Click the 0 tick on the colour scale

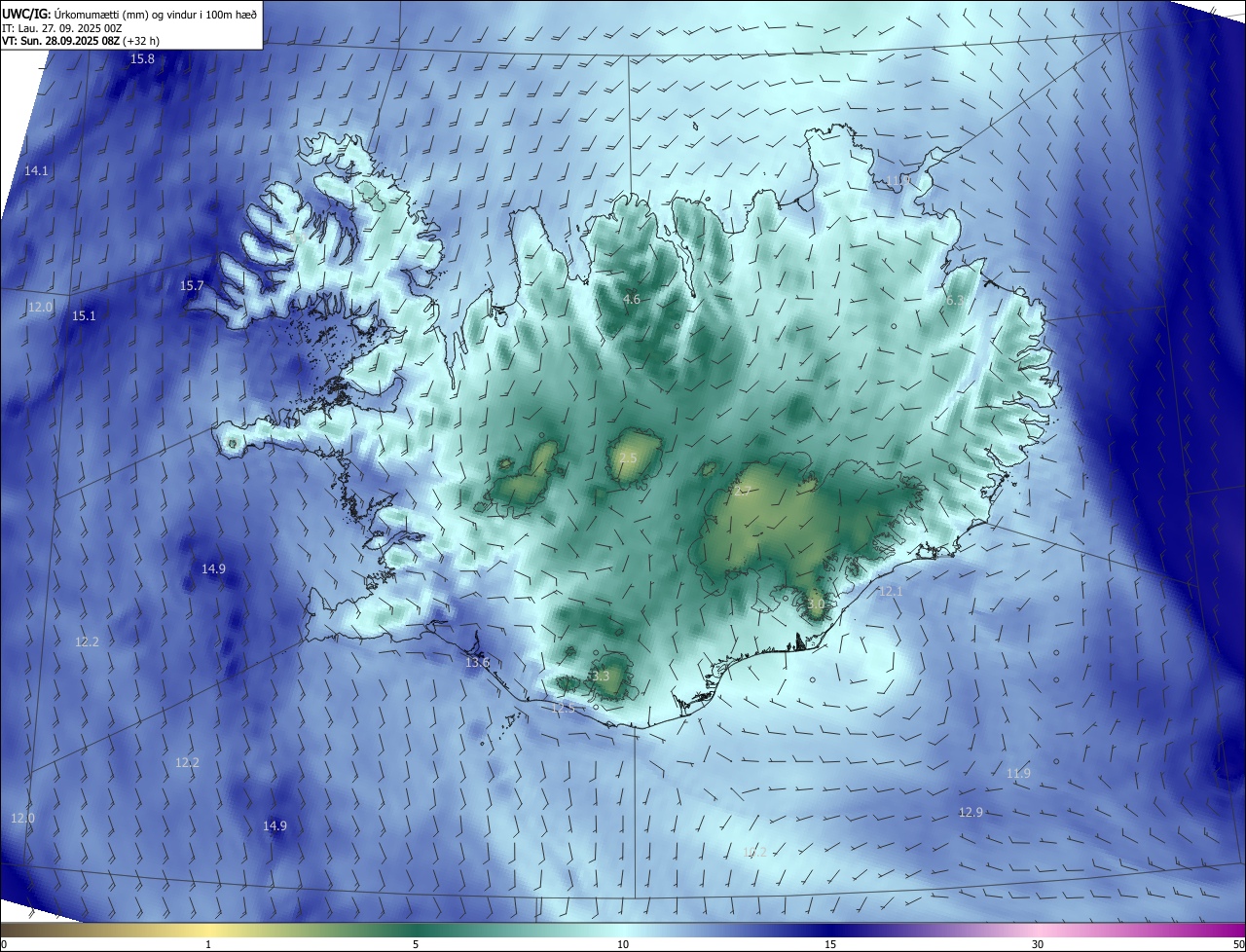pos(3,944)
